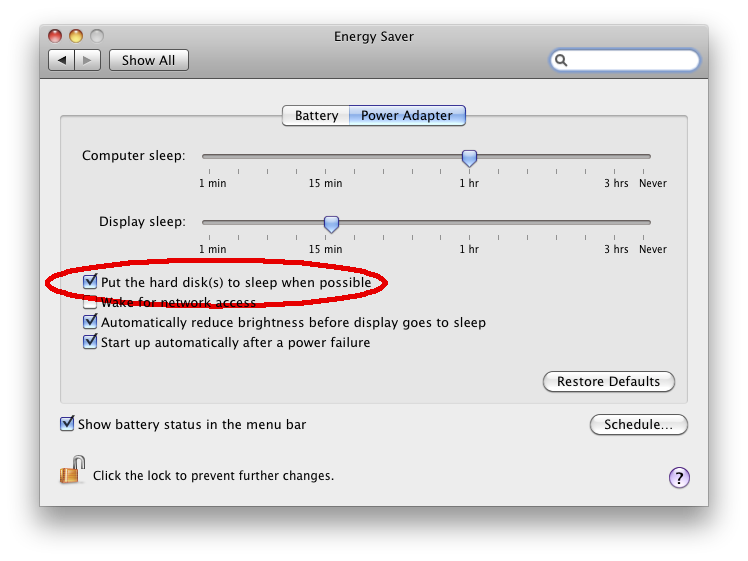Click the Show All button
The height and width of the screenshot is (561, 748).
(149, 60)
